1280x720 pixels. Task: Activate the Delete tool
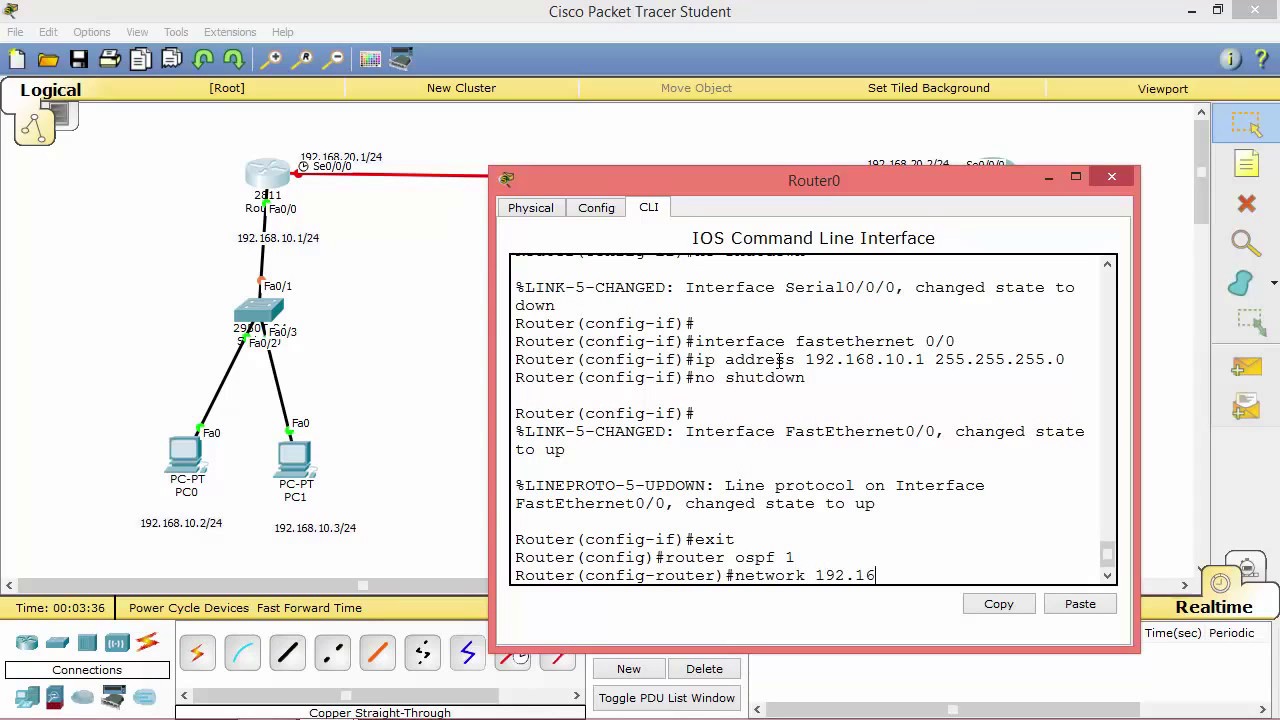pos(1246,204)
